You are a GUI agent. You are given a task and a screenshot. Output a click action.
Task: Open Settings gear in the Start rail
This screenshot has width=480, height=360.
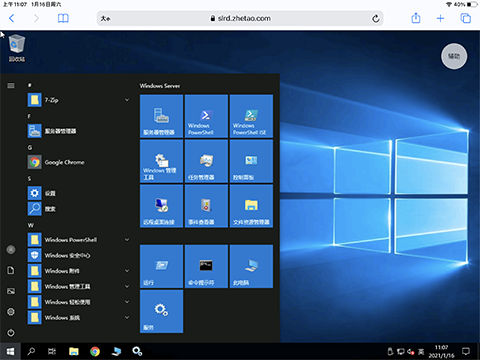(11, 312)
